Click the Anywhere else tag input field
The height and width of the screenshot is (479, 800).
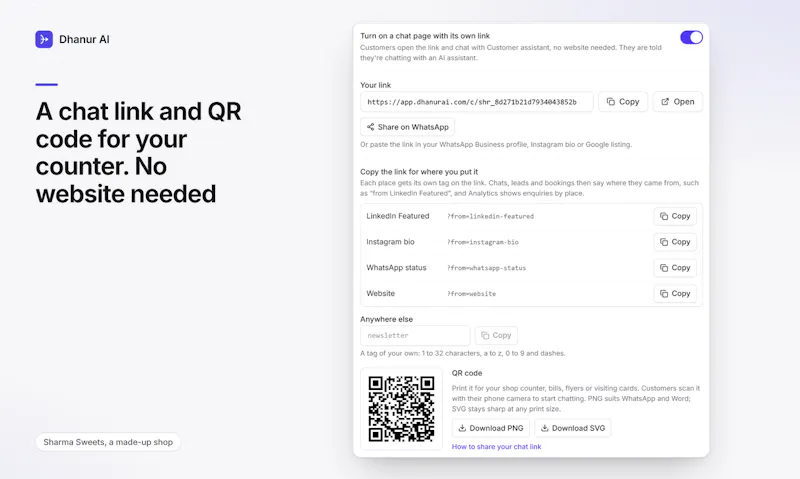pos(415,336)
